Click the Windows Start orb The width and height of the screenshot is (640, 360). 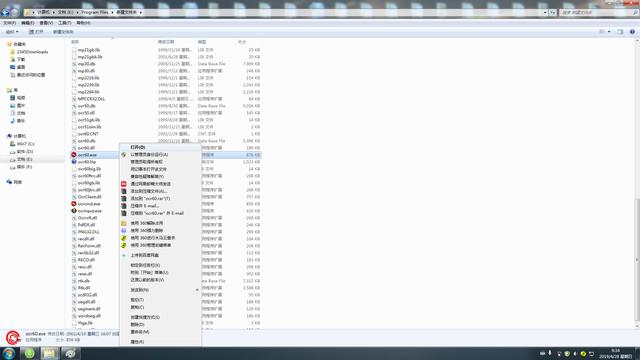pyautogui.click(x=9, y=353)
